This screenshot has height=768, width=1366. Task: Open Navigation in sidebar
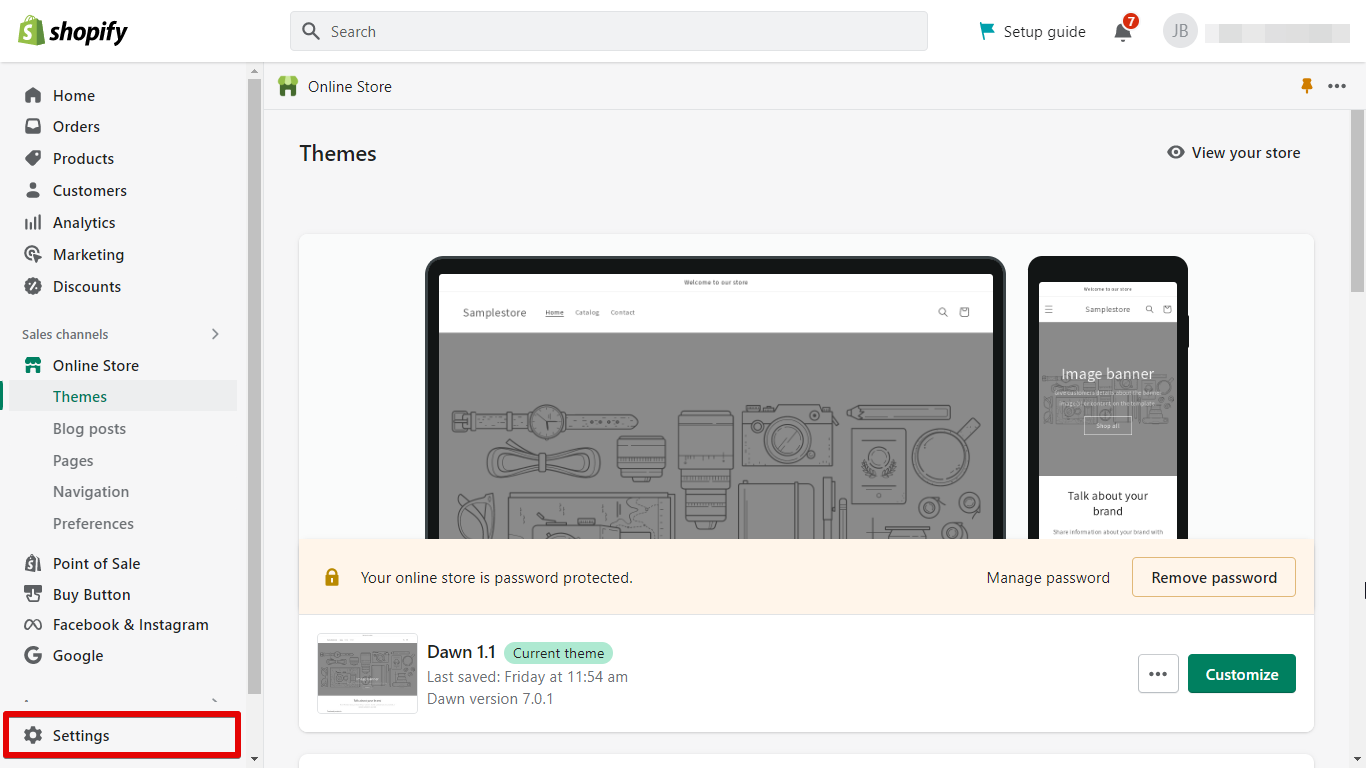(x=91, y=492)
